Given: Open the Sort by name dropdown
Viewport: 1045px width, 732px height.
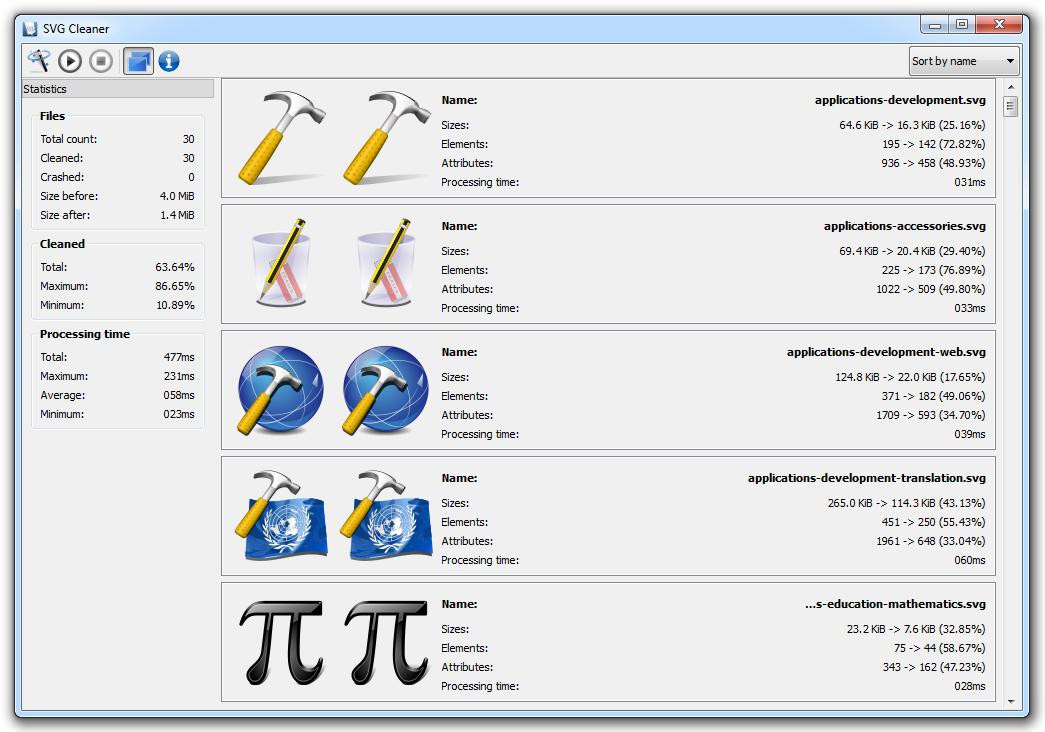Looking at the screenshot, I should point(964,61).
